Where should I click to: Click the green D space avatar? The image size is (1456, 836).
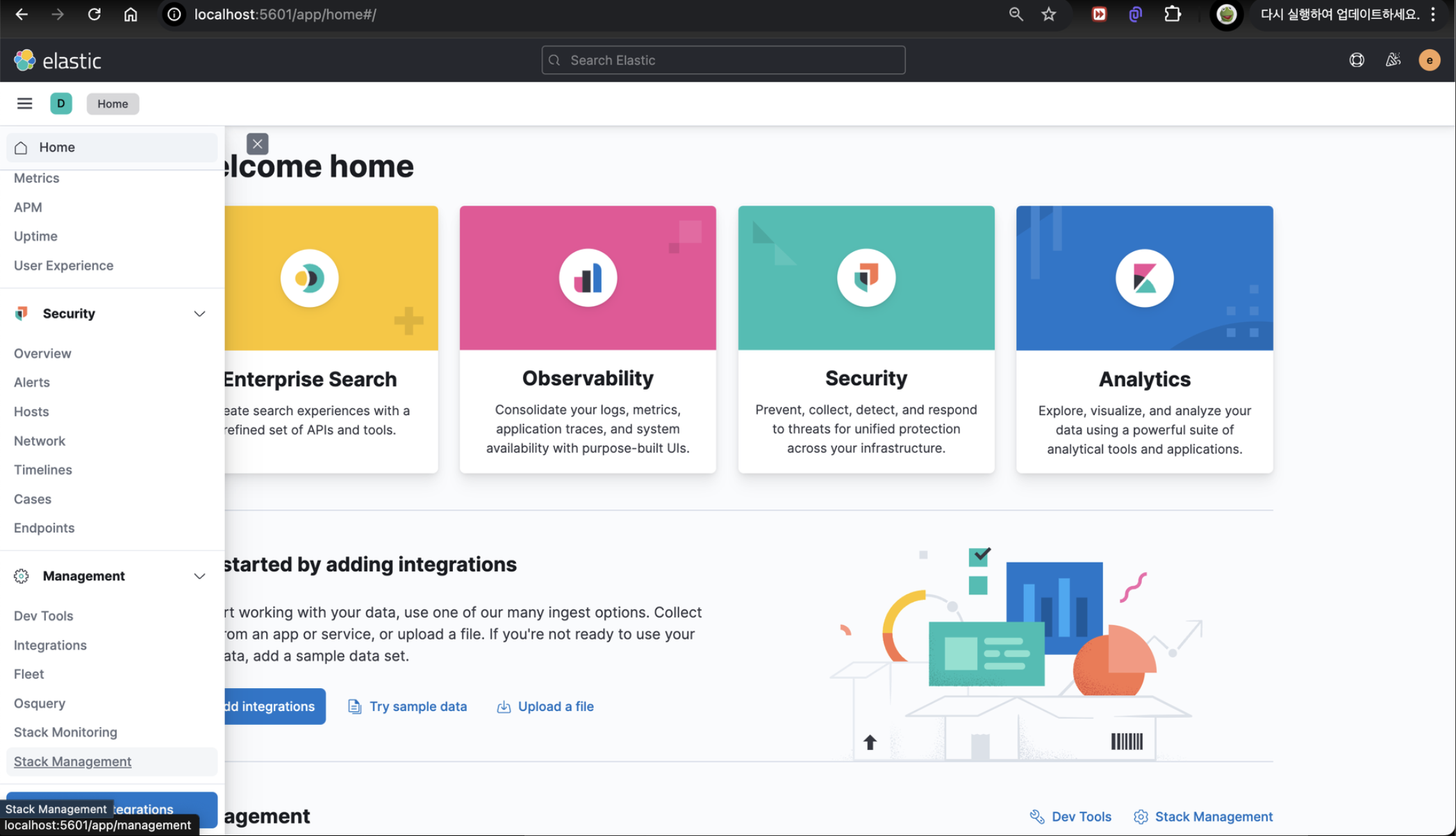[x=61, y=103]
